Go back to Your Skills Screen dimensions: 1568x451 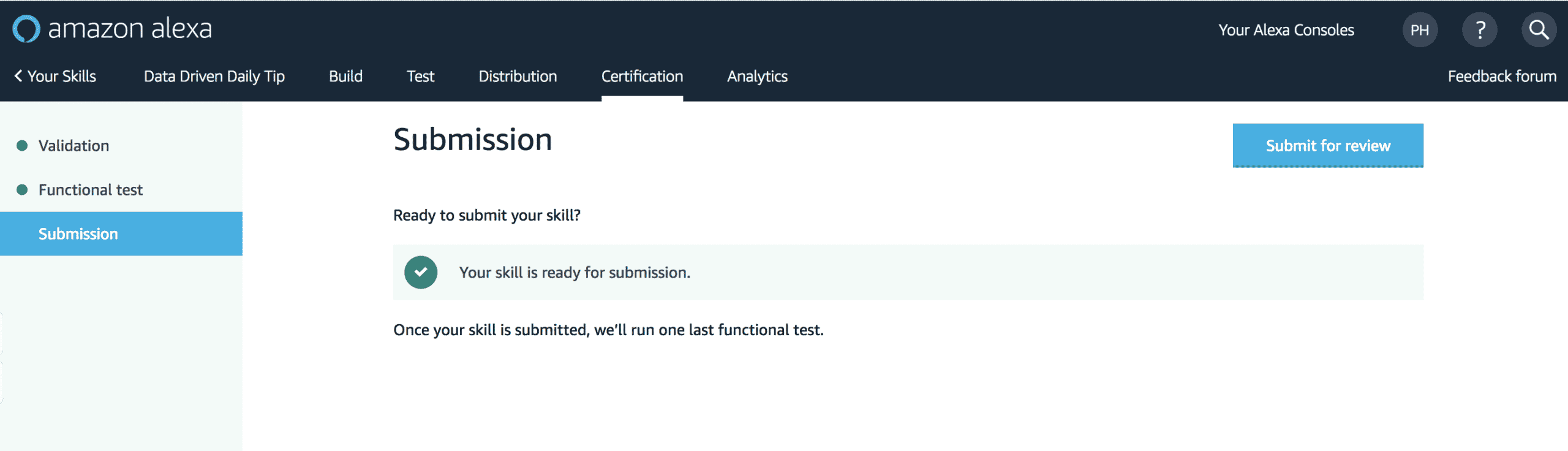pos(55,77)
